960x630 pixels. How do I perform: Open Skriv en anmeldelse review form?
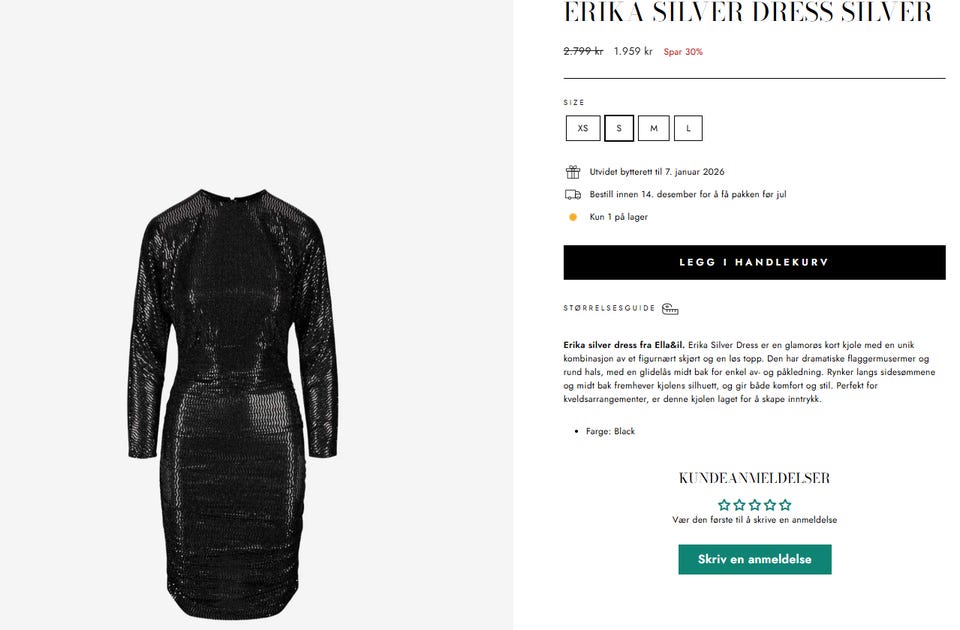755,559
